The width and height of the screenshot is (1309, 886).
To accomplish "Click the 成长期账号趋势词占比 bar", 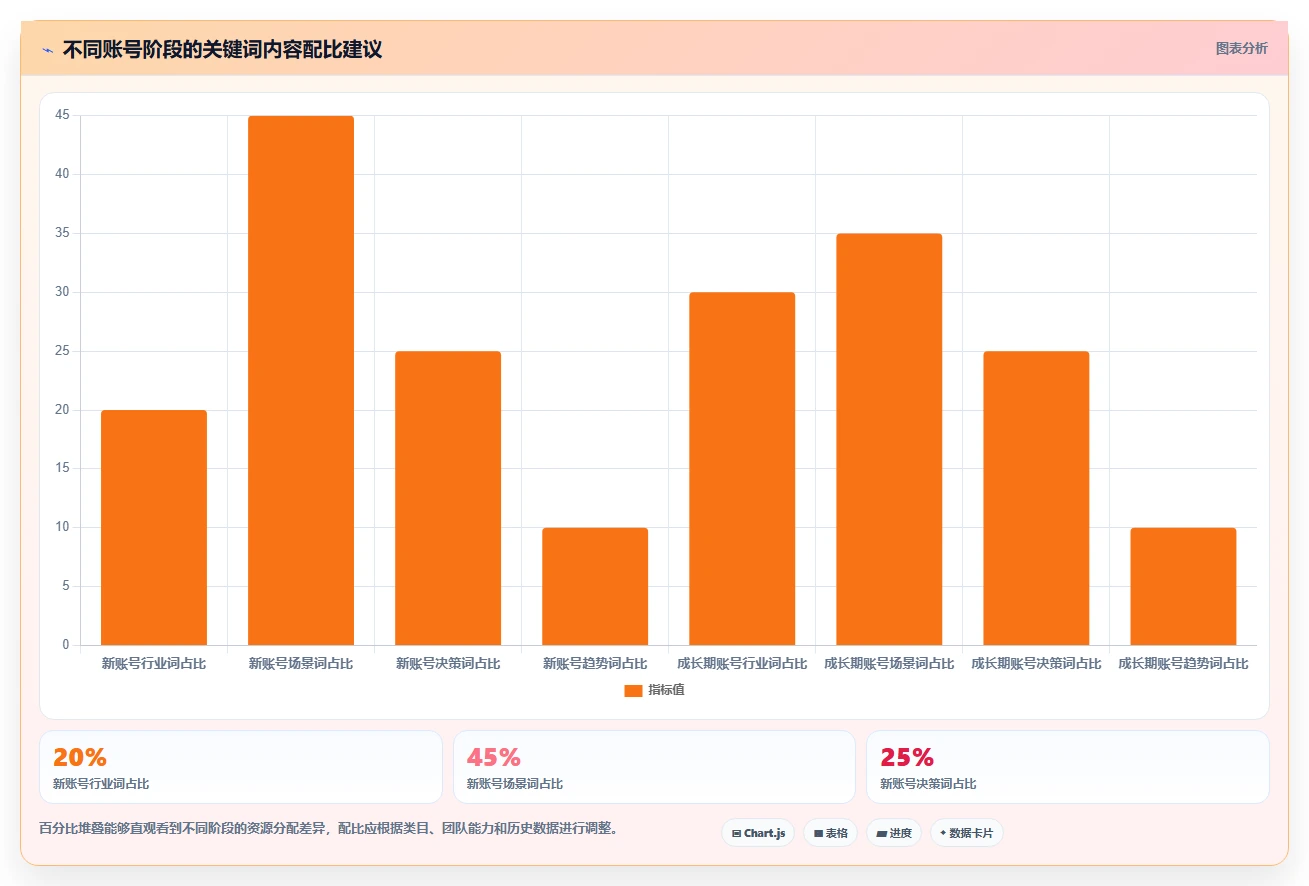I will point(1183,586).
